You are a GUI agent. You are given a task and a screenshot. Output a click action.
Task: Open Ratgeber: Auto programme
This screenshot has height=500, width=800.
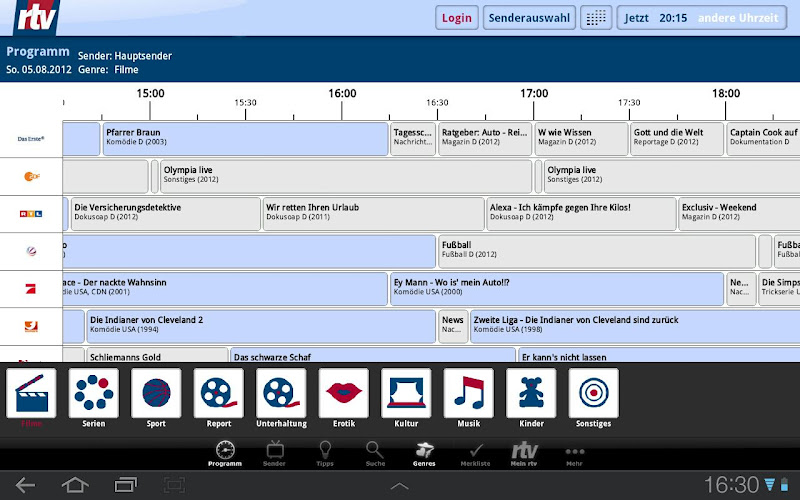tap(485, 139)
